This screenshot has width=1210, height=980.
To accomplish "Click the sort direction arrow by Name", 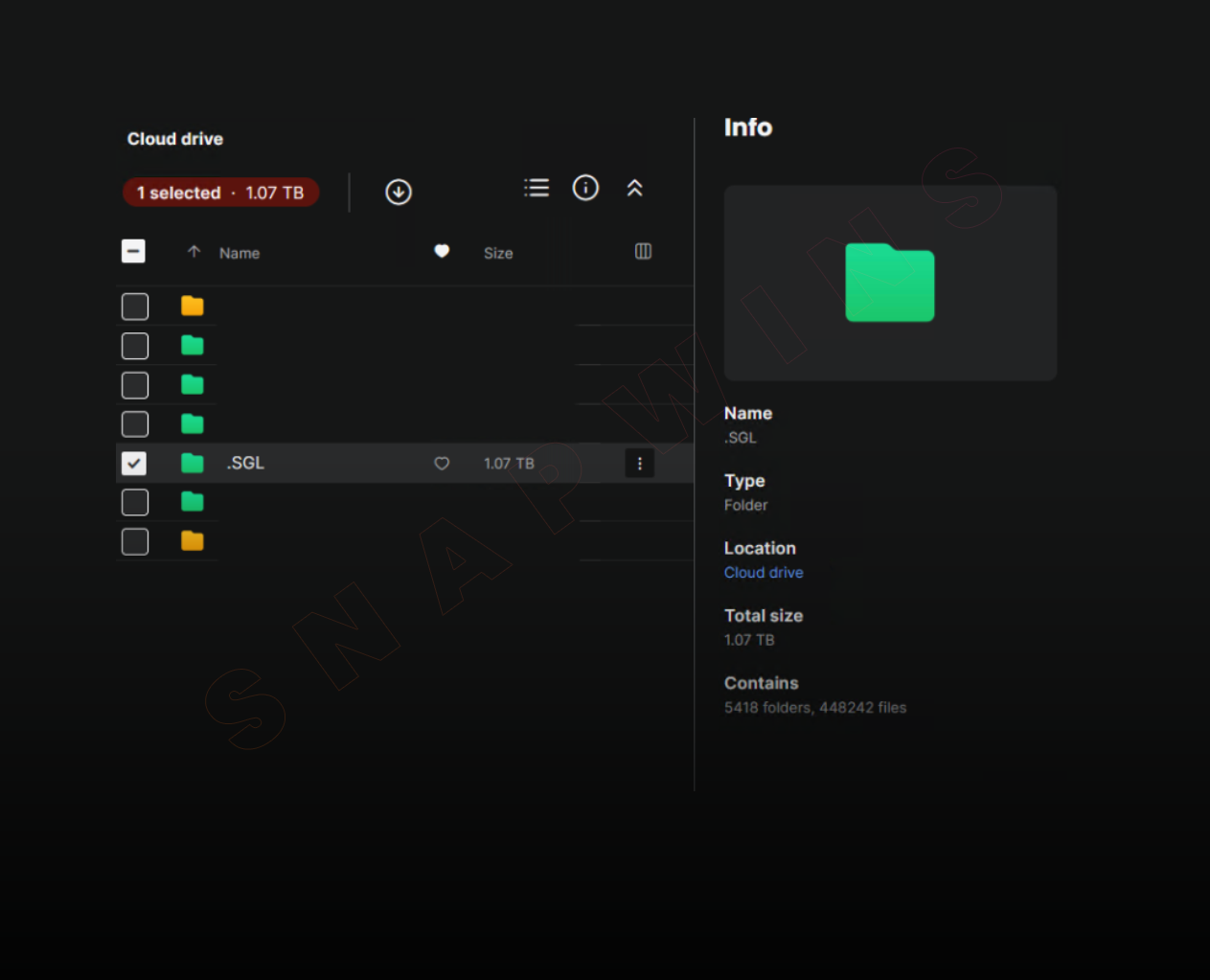I will [x=194, y=252].
